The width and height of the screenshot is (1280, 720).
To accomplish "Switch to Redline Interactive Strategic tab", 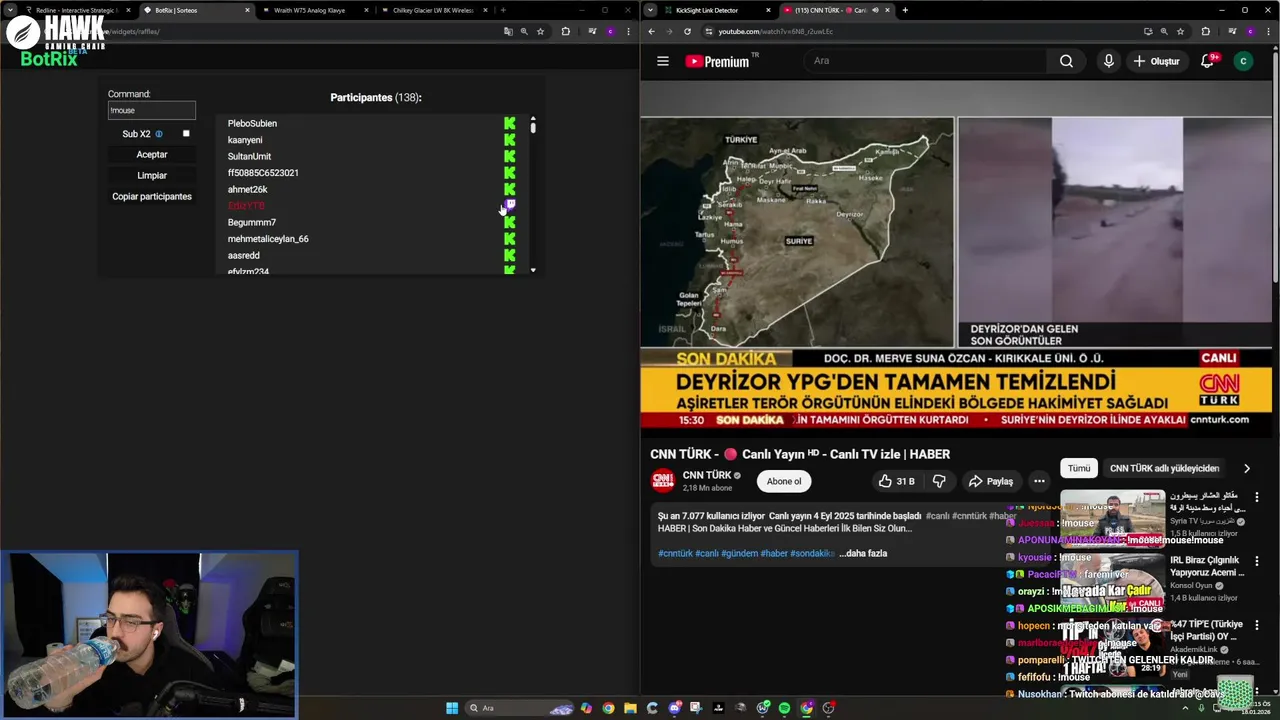I will click(x=76, y=10).
